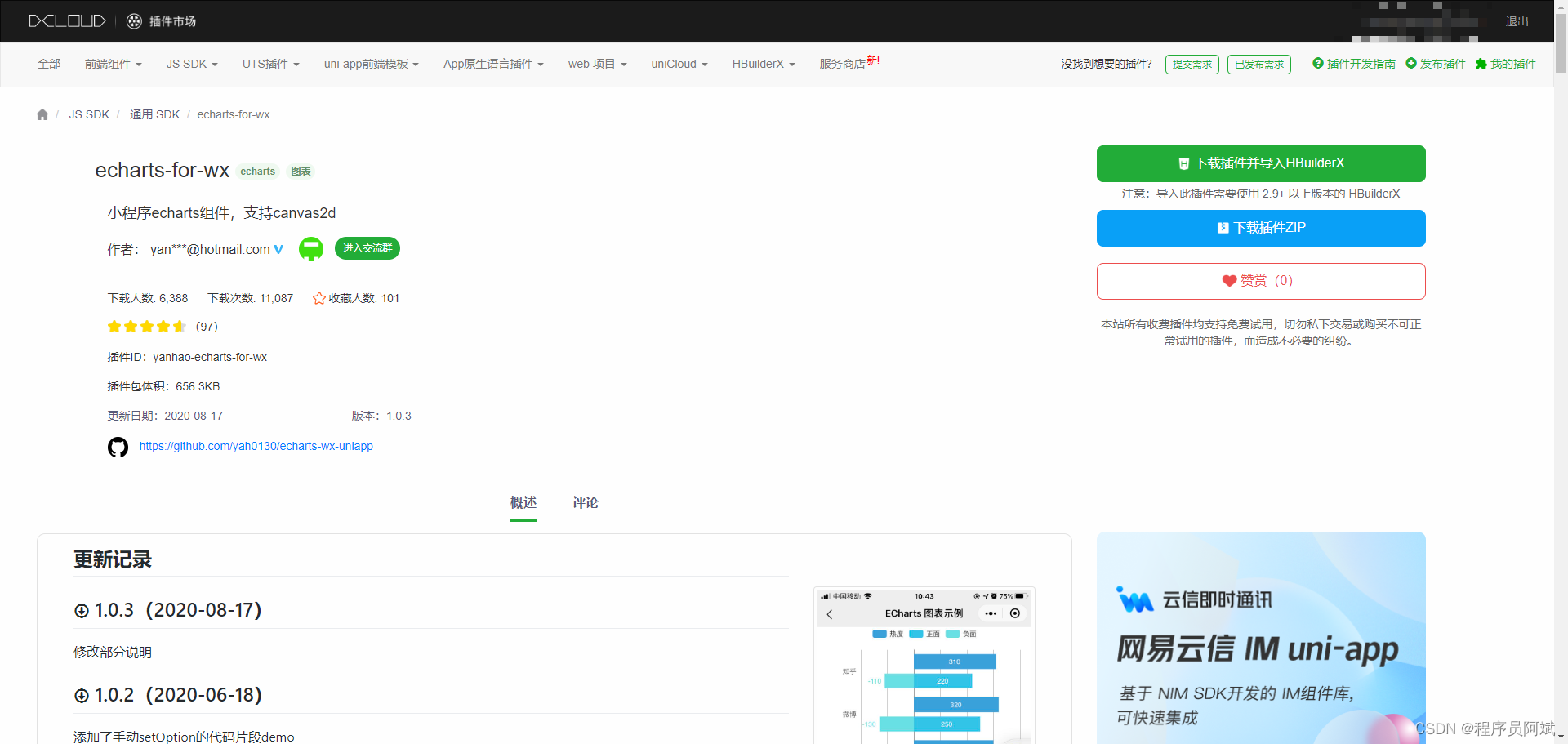Image resolution: width=1568 pixels, height=744 pixels.
Task: Click the 版本: 1.0.3 text
Action: (381, 416)
